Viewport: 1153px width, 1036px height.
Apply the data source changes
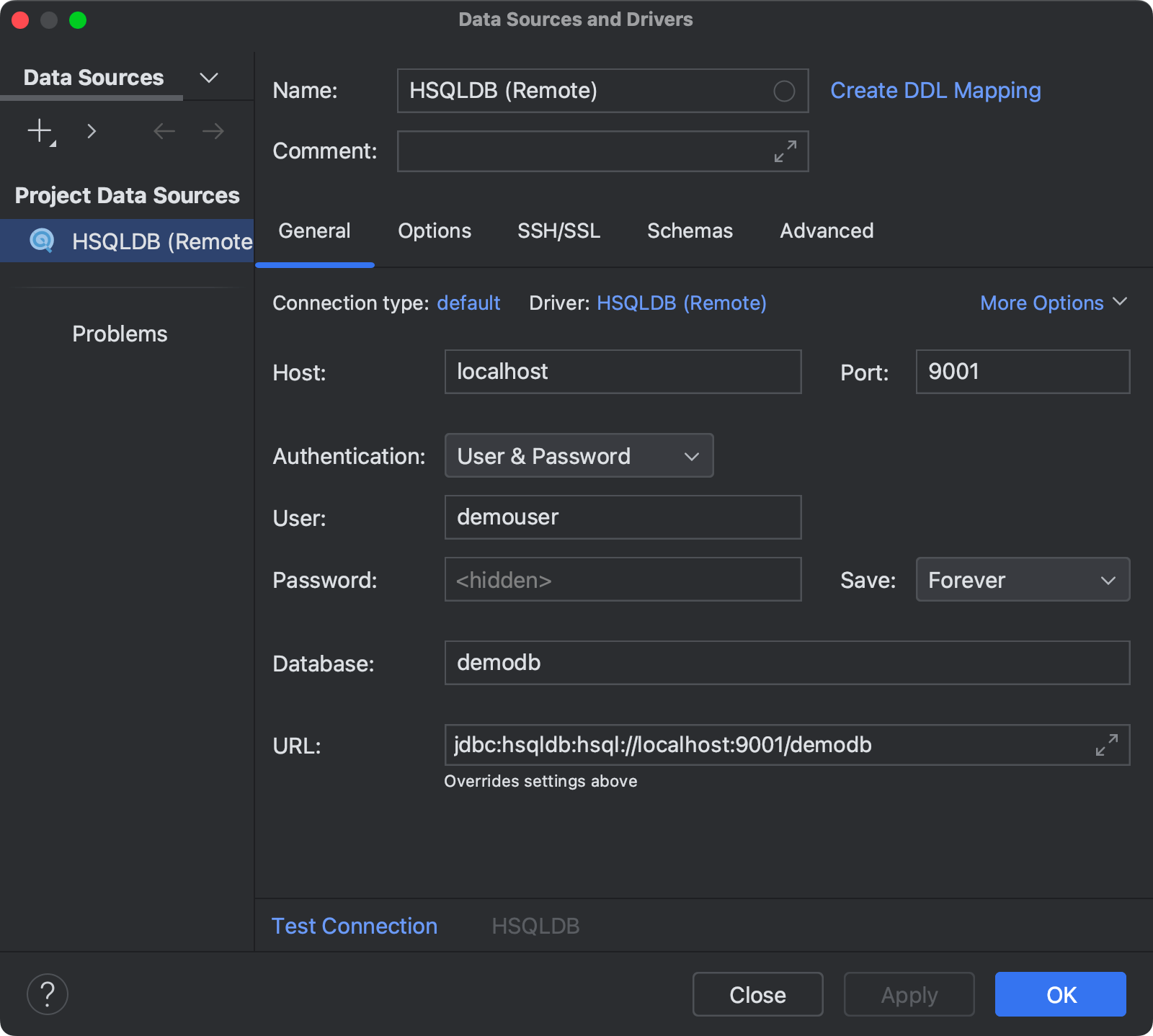coord(909,994)
